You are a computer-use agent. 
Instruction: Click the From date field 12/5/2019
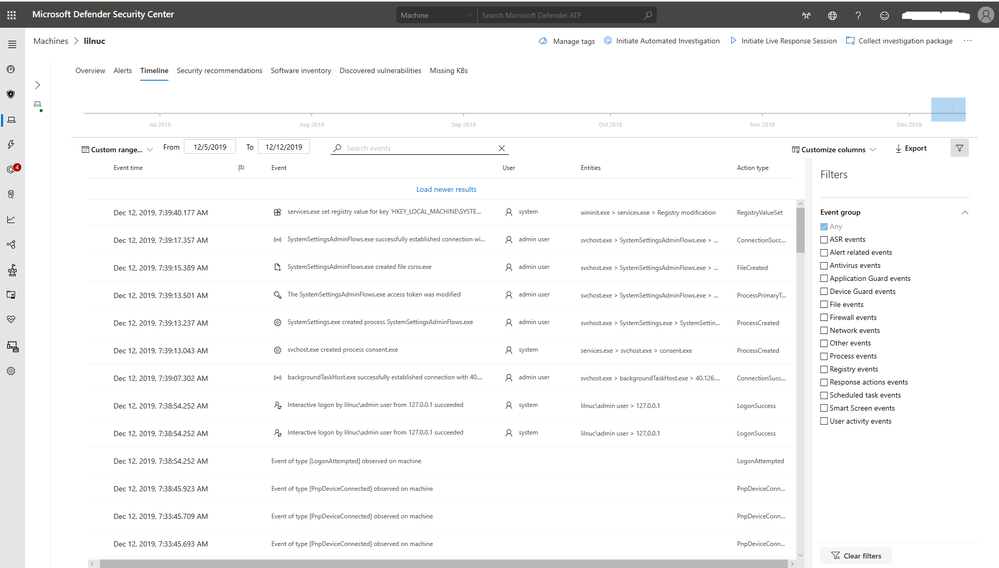point(210,147)
